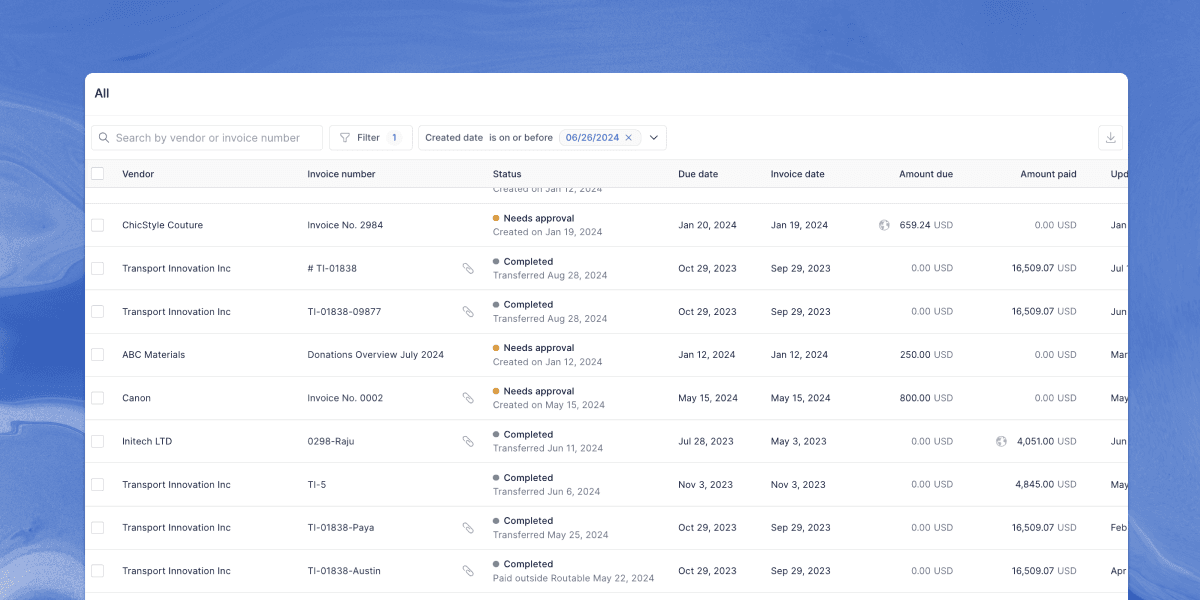Open Invoice No. 0002 link

pyautogui.click(x=345, y=398)
